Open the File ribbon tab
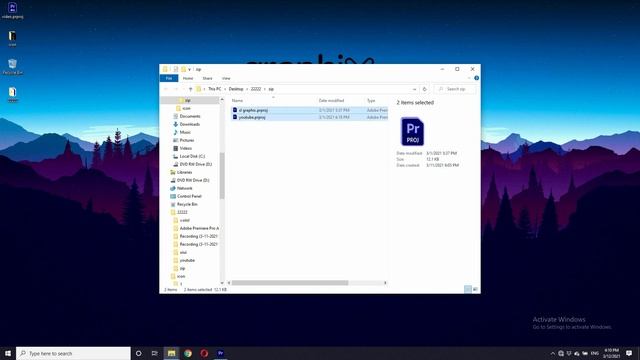The width and height of the screenshot is (640, 360). pyautogui.click(x=169, y=78)
